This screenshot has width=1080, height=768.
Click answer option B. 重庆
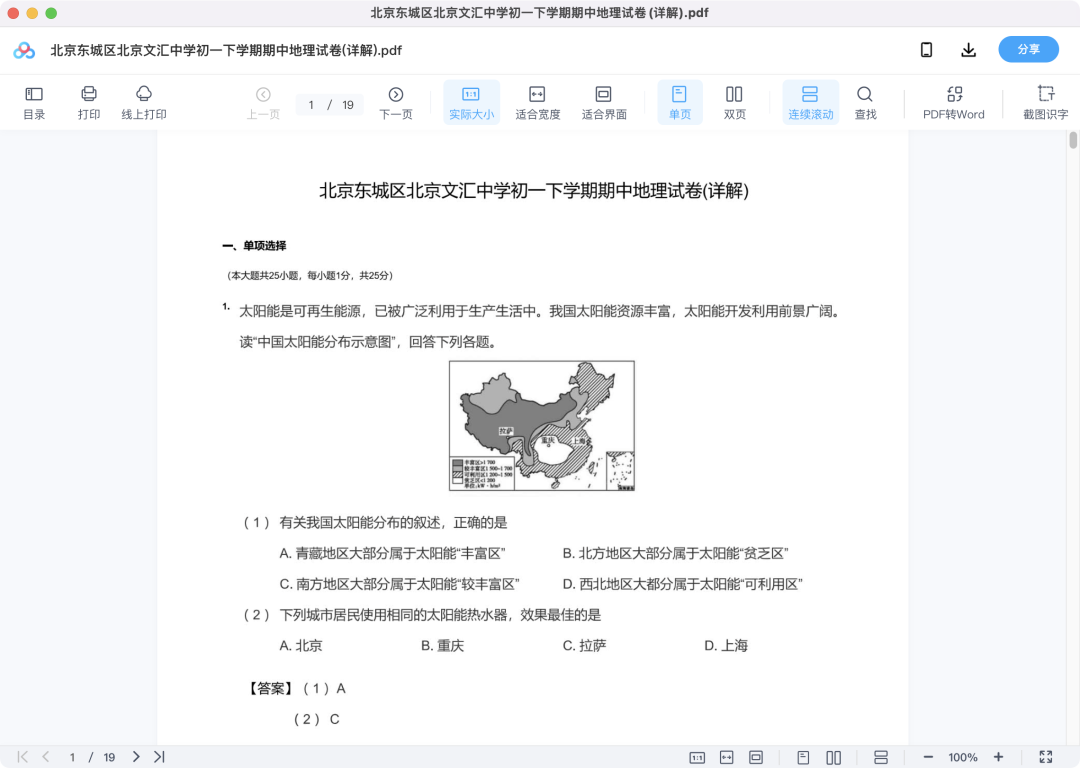(x=443, y=645)
